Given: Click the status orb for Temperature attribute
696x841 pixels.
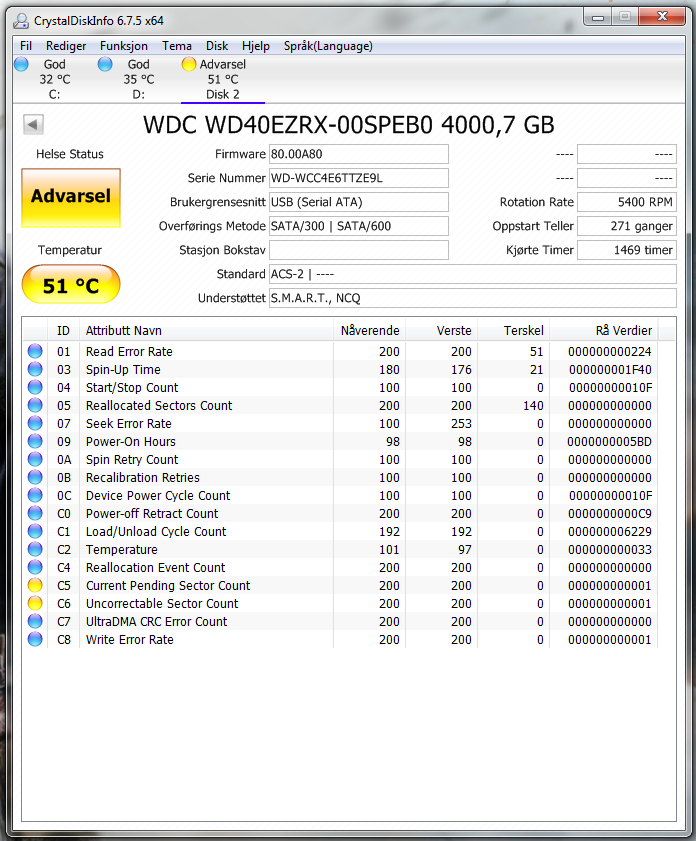Looking at the screenshot, I should [x=35, y=549].
